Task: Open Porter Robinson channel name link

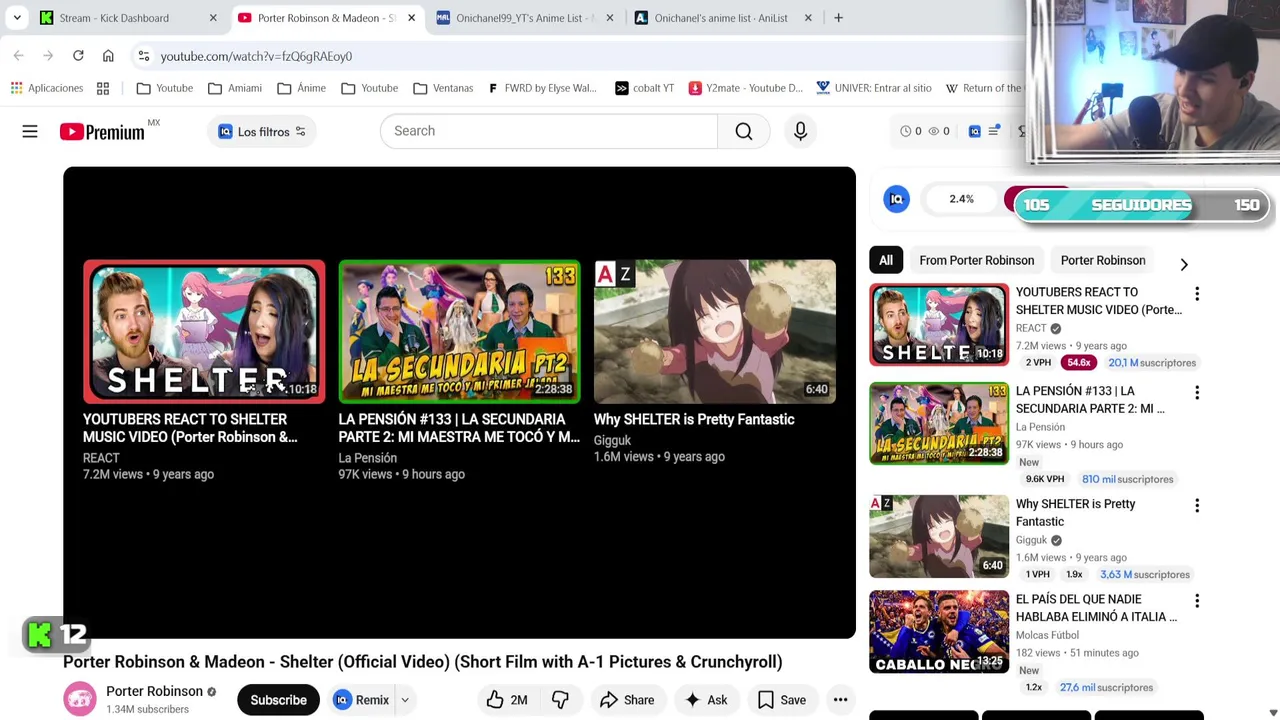Action: (154, 691)
